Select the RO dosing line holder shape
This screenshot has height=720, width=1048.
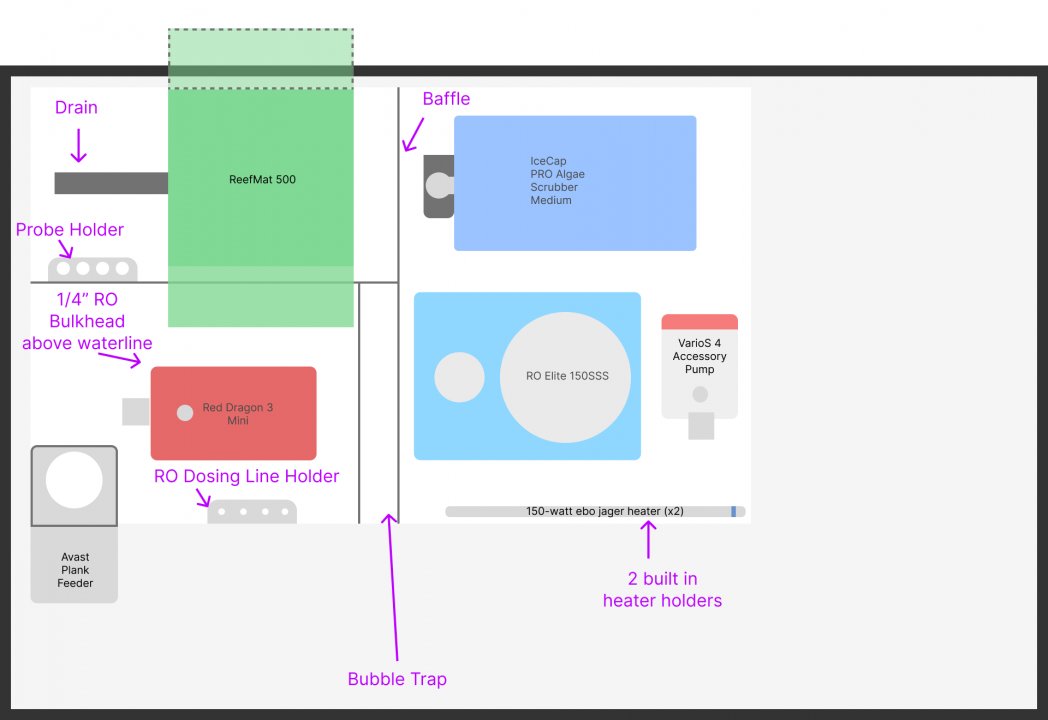(252, 511)
